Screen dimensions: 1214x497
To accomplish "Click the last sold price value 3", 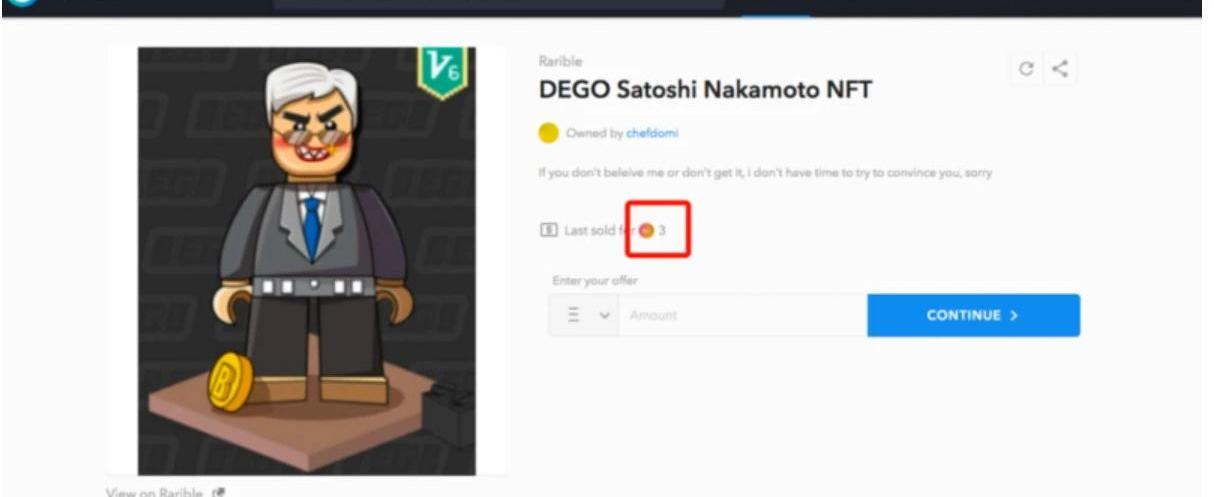I will pos(662,230).
